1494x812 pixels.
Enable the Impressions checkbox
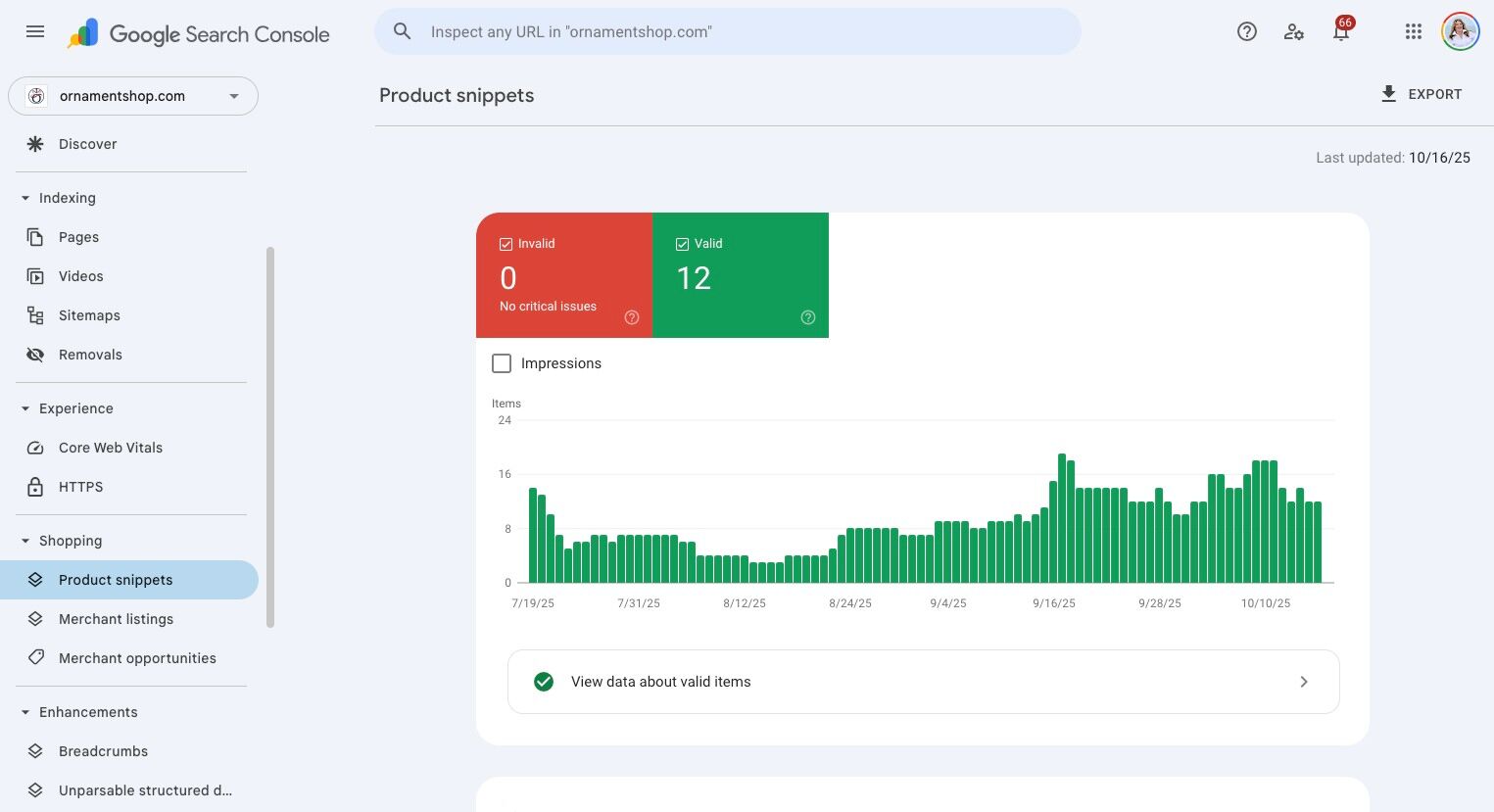(502, 363)
